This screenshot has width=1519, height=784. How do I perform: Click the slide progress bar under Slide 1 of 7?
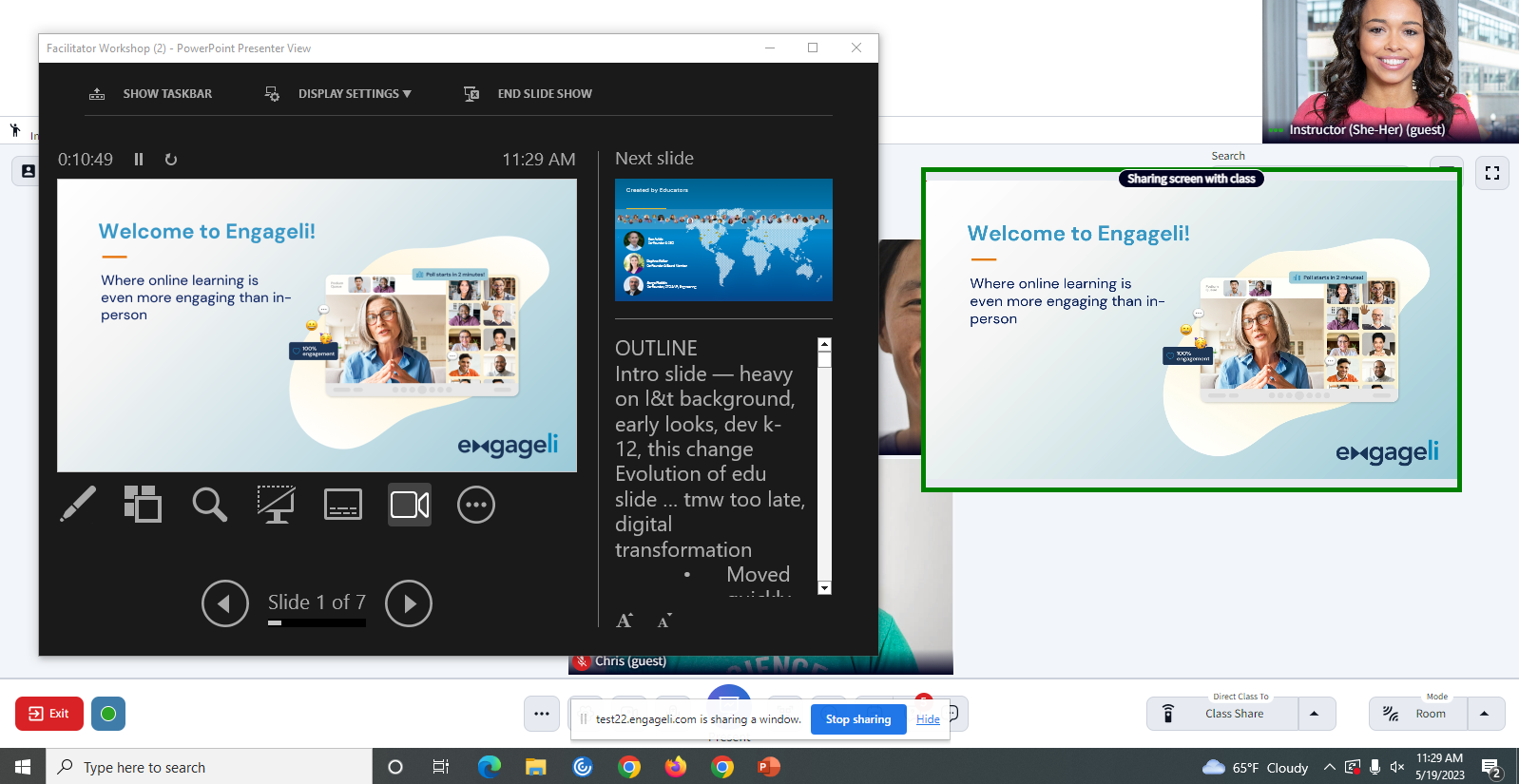(317, 623)
